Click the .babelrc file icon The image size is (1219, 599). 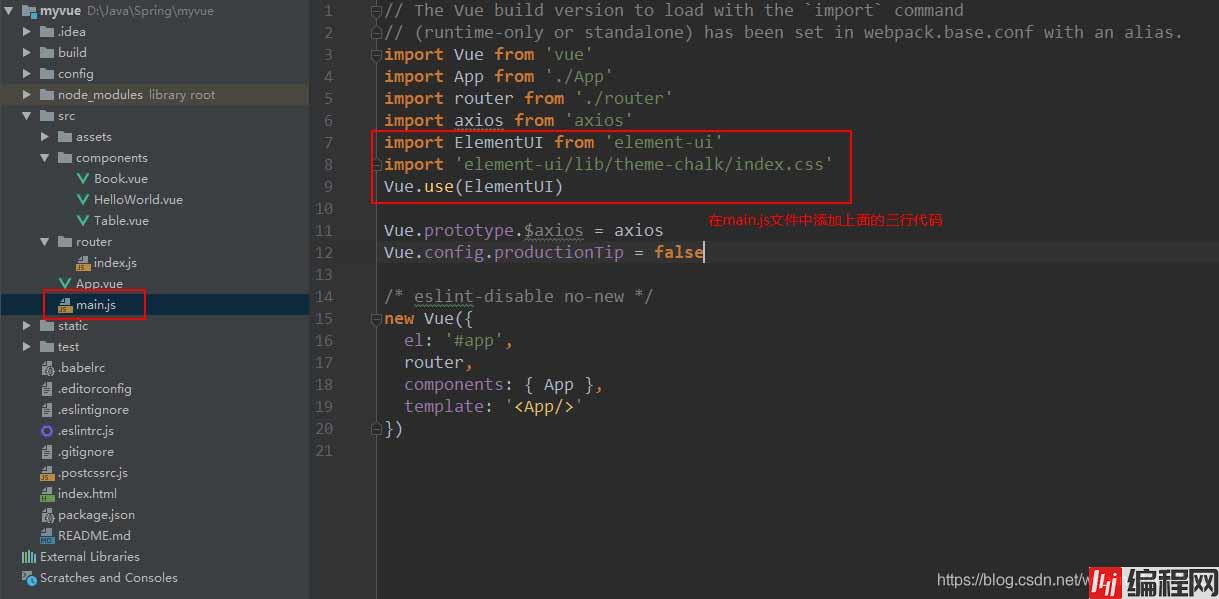pyautogui.click(x=47, y=368)
